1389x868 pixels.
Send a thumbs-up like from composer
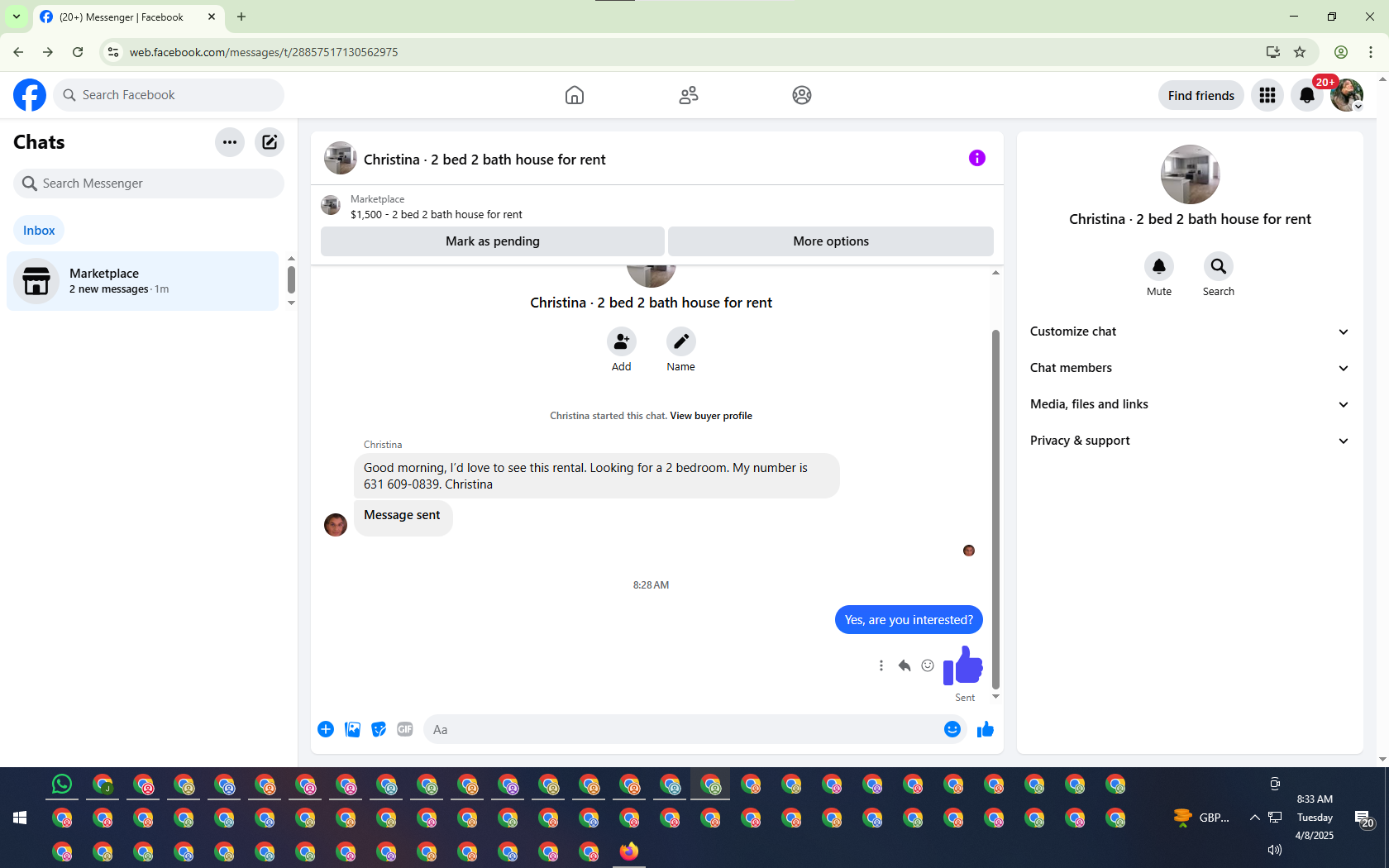986,729
